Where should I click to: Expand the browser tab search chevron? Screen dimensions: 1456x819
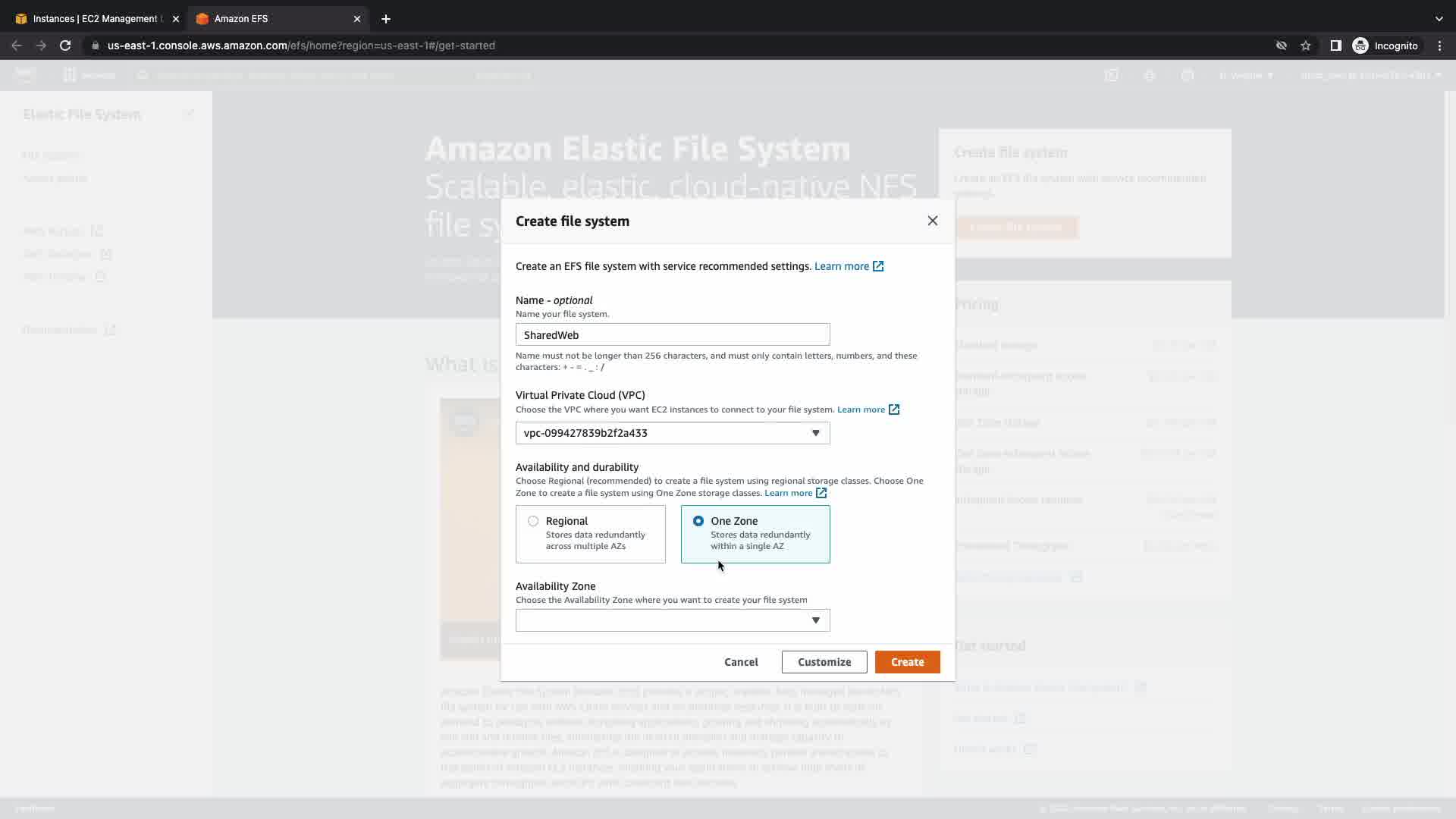[1439, 18]
